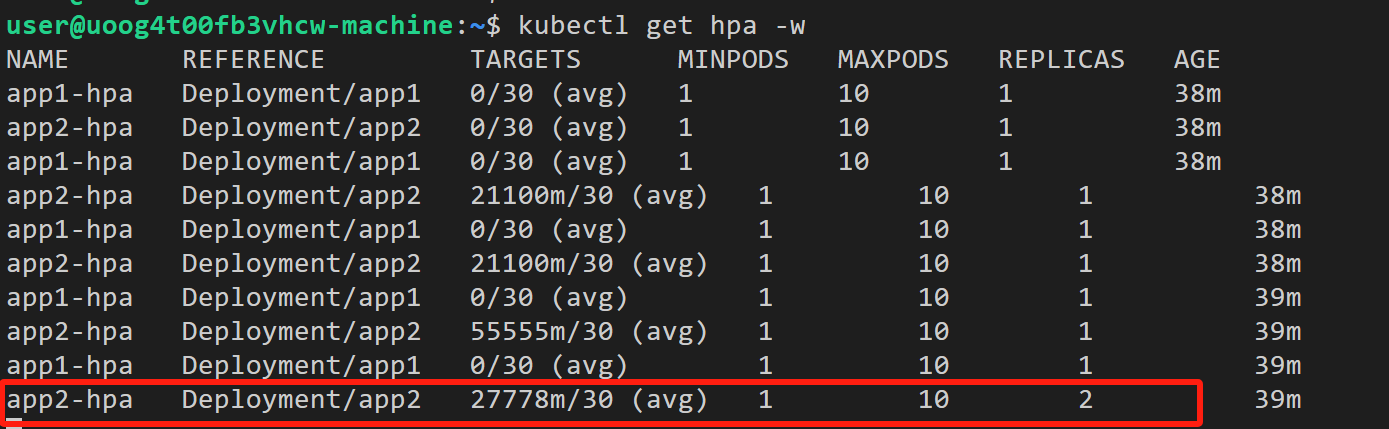Click the TARGETS column header
This screenshot has width=1389, height=429.
click(525, 60)
